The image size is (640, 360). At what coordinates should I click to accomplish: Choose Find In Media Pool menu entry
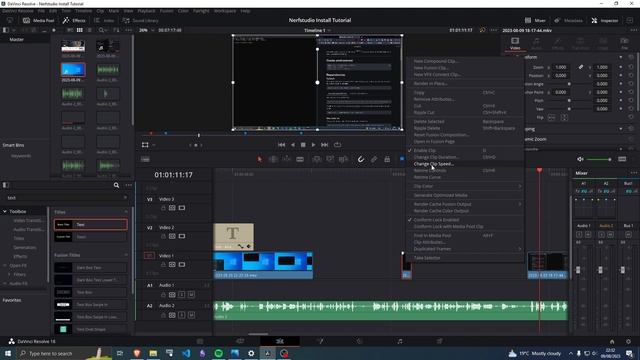[x=432, y=236]
